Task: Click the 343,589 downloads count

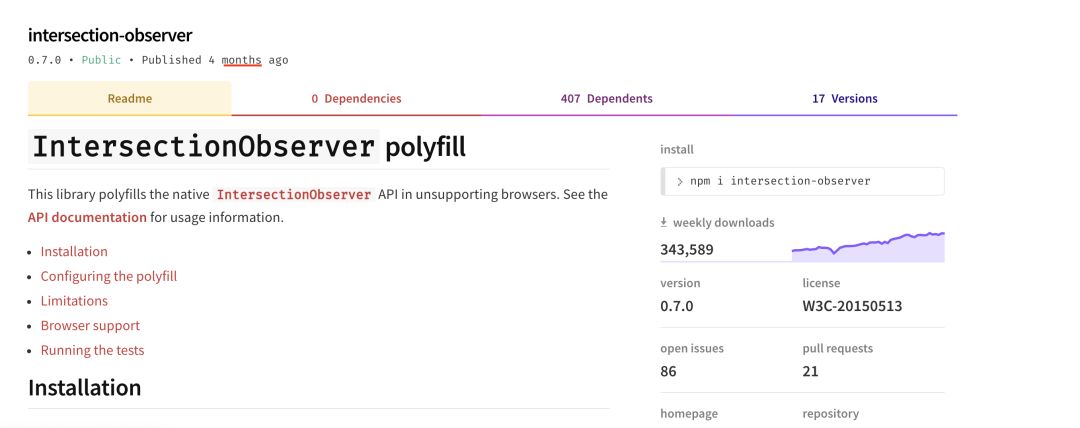Action: click(x=687, y=249)
